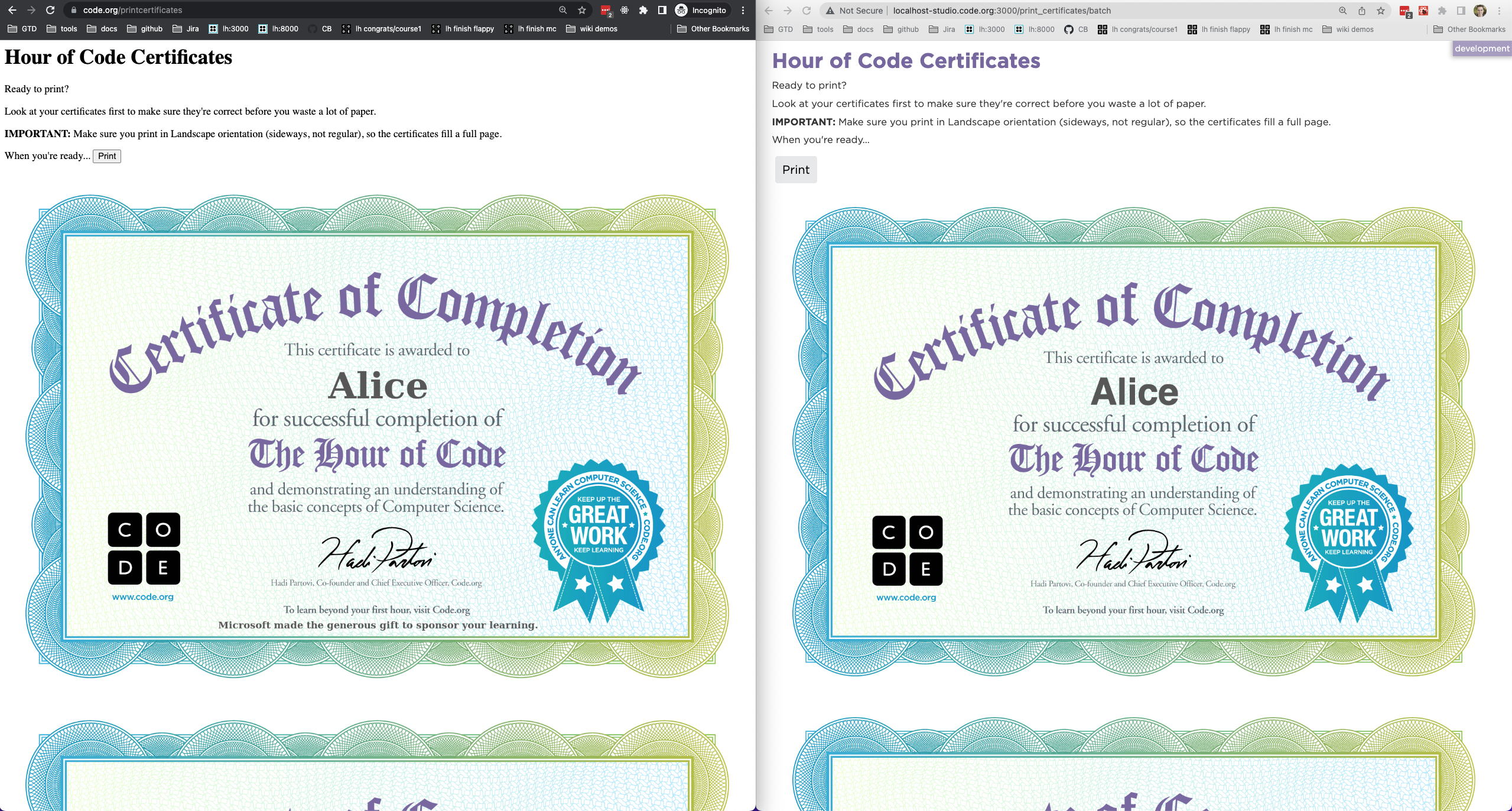Screen dimensions: 1512x811
Task: Open the red React DevTools extension in the right window
Action: pos(1423,11)
